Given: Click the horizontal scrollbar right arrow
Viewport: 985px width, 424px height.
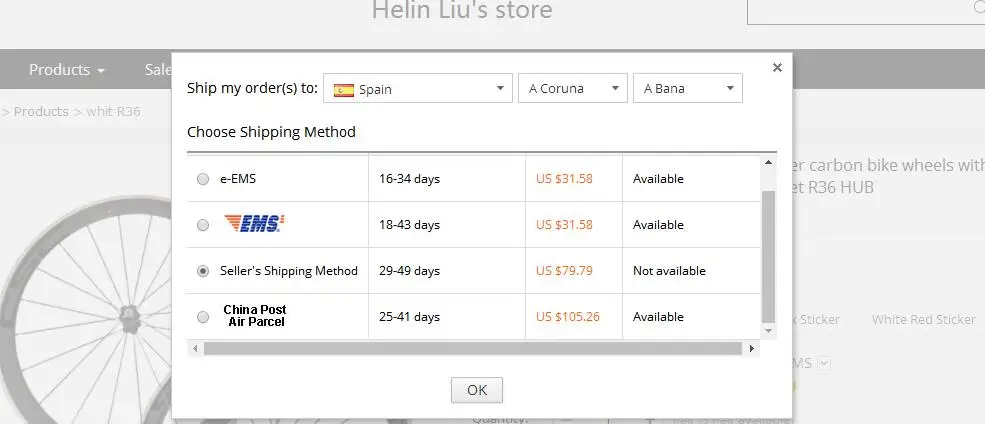Looking at the screenshot, I should [752, 348].
